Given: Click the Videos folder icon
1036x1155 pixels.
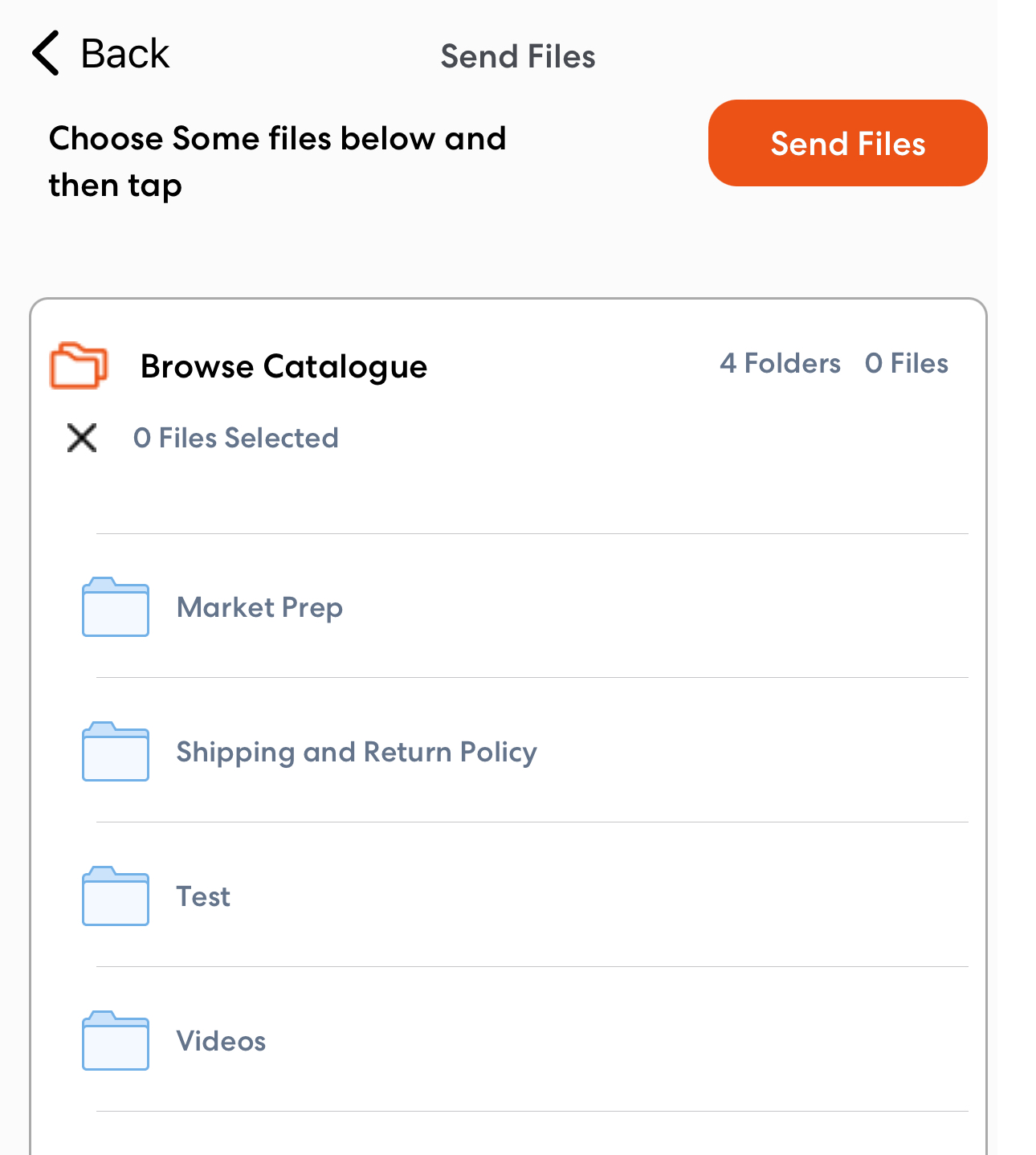Looking at the screenshot, I should 116,1041.
